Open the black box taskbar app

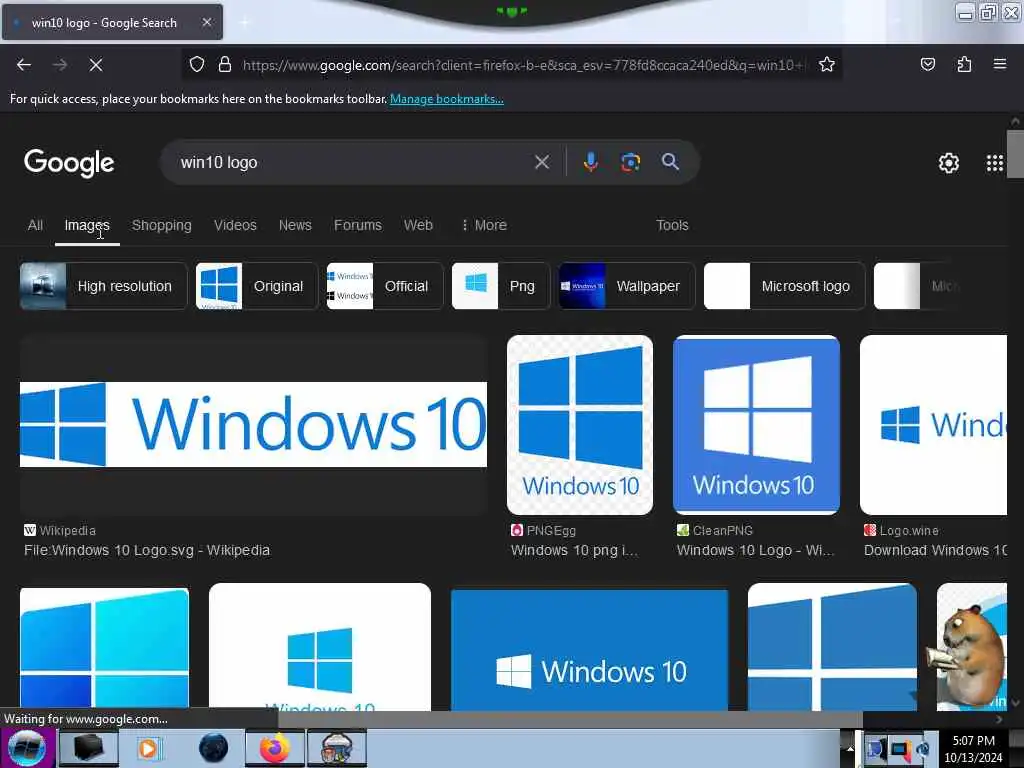tap(88, 748)
